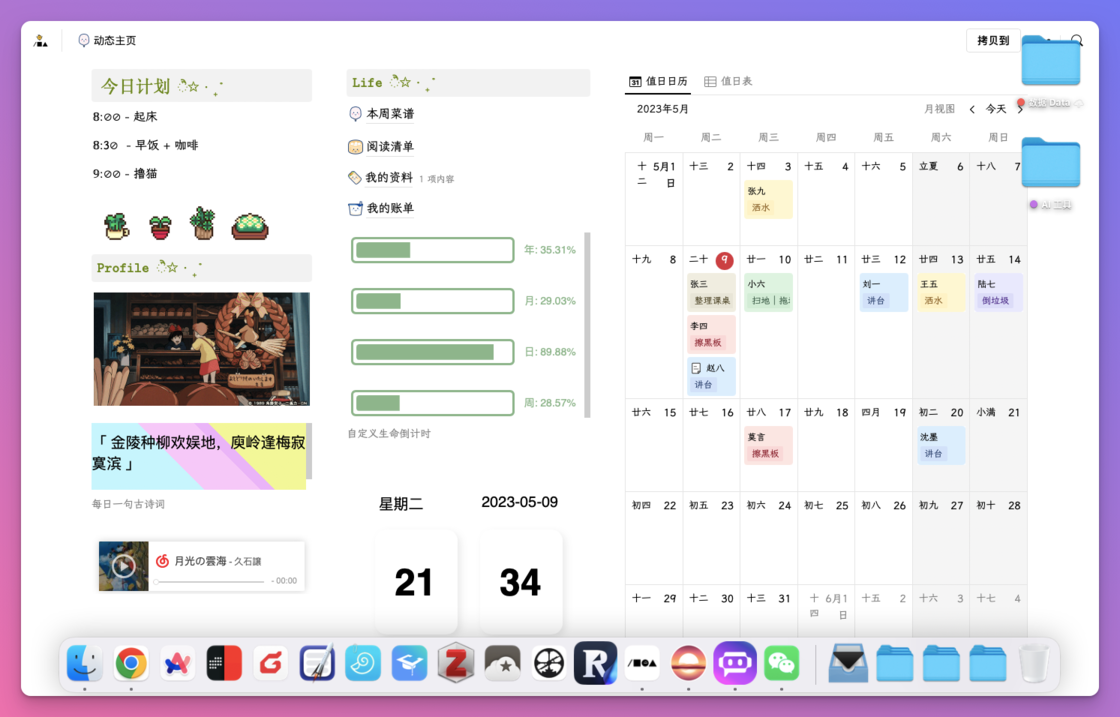Screen dimensions: 1120x717
Task: Open WeChat from the dock
Action: tap(781, 663)
